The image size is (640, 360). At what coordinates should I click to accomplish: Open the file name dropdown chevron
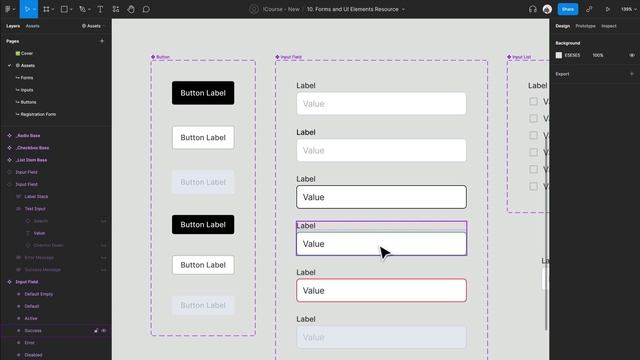click(x=403, y=9)
